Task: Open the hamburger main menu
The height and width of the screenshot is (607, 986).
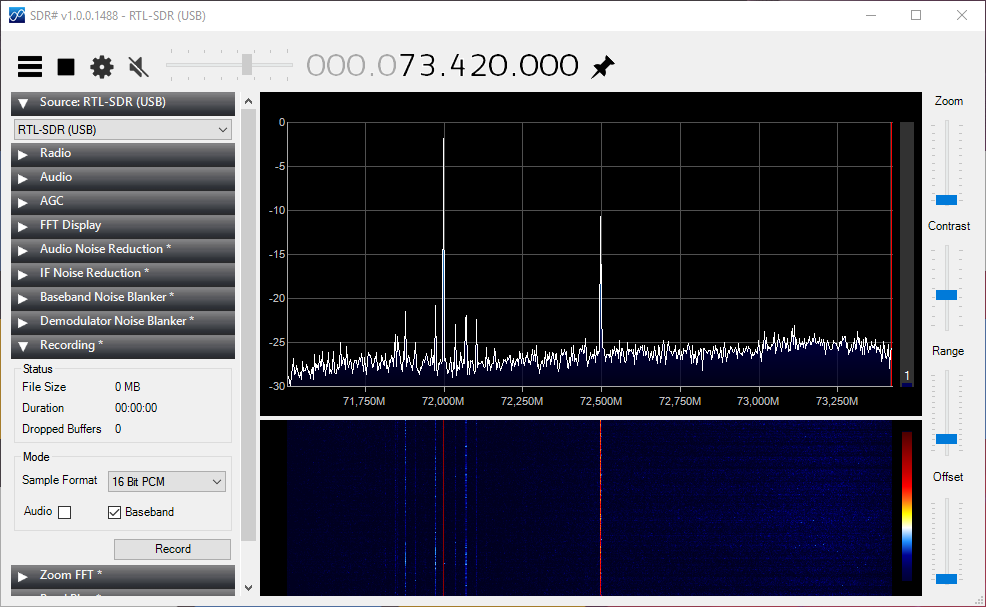Action: coord(31,67)
